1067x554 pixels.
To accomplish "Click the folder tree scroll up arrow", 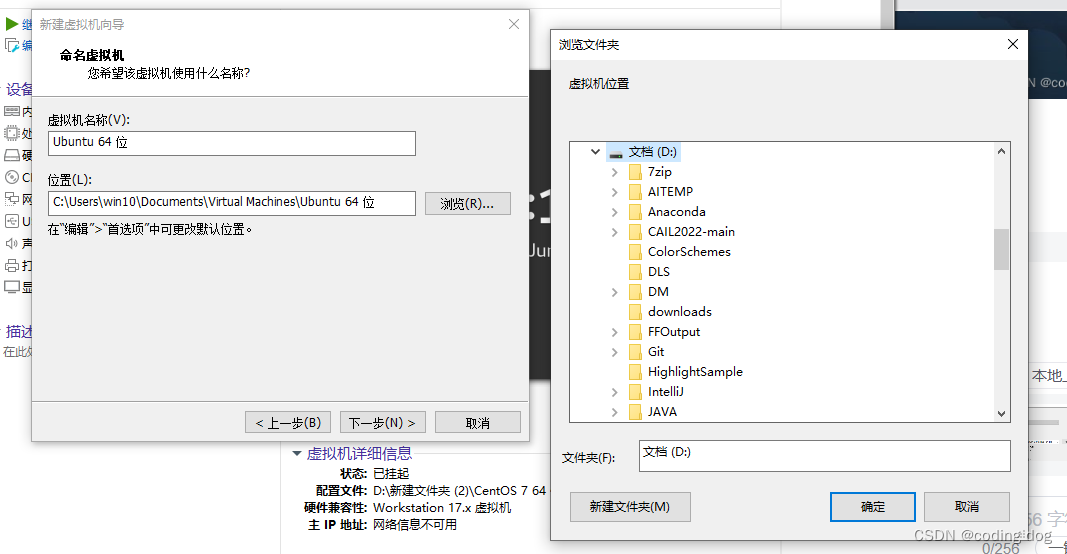I will (1001, 151).
